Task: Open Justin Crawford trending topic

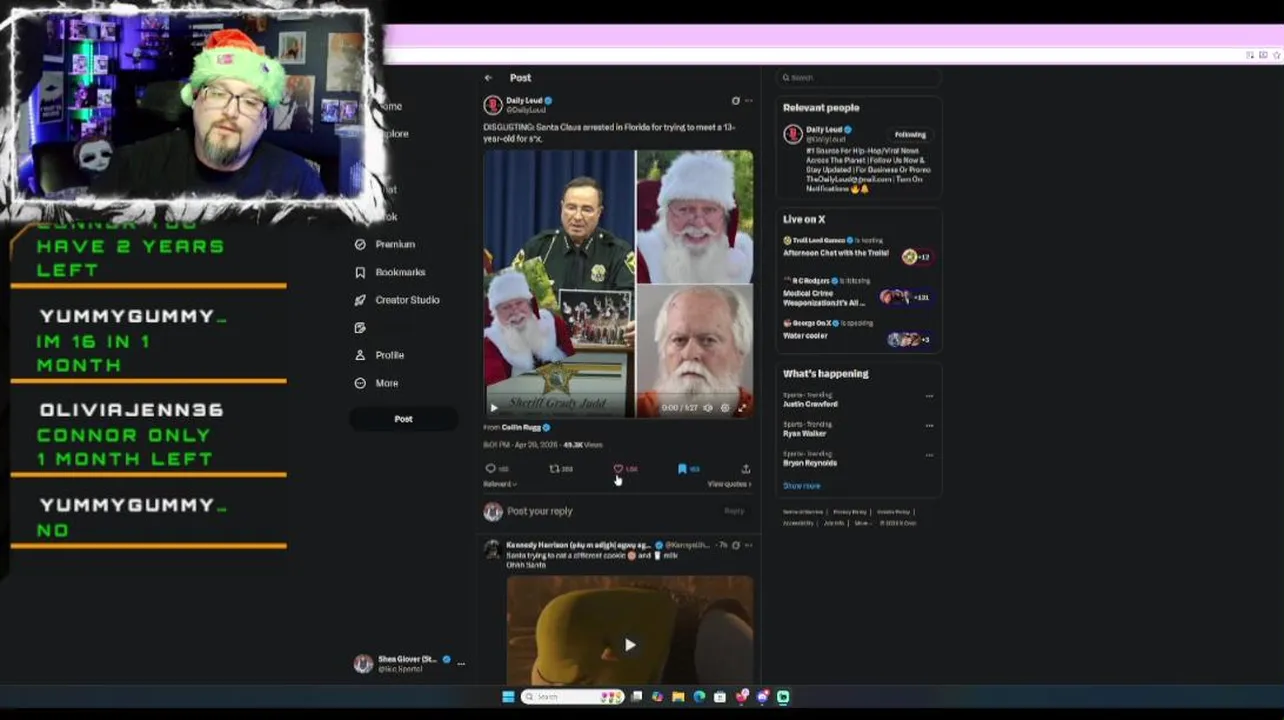Action: pos(811,404)
